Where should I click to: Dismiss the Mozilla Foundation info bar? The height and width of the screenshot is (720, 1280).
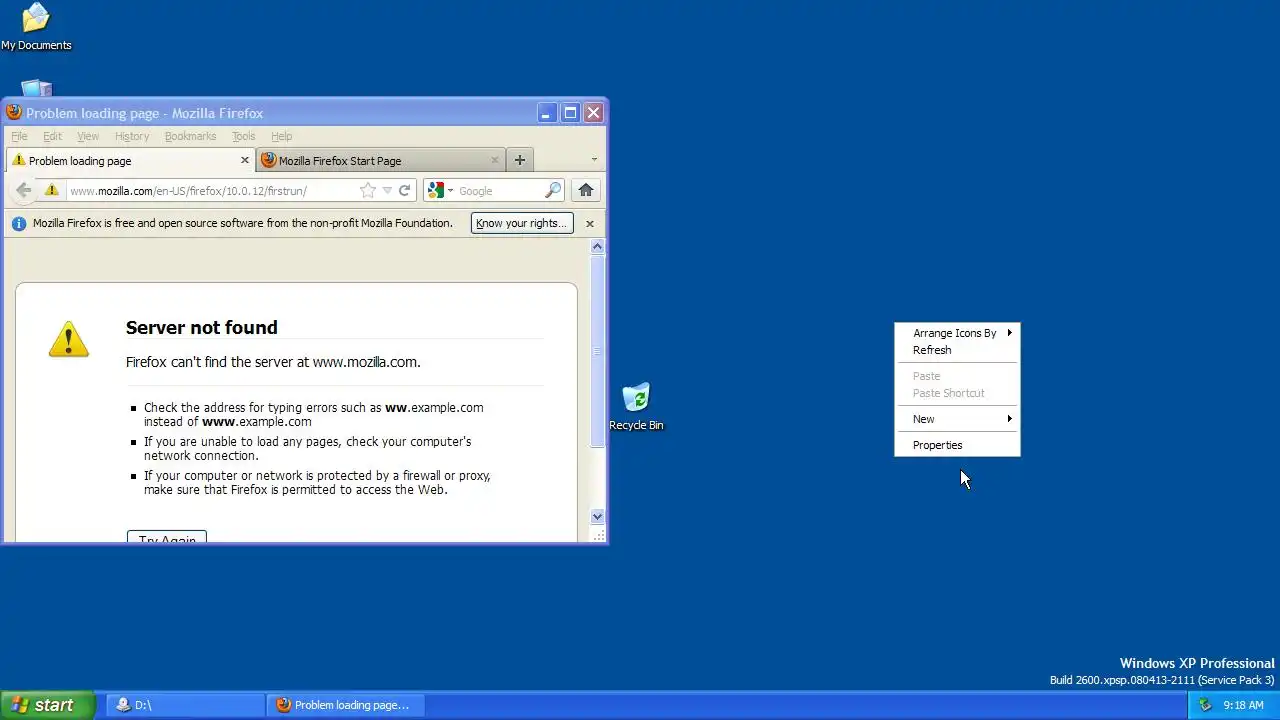(589, 223)
